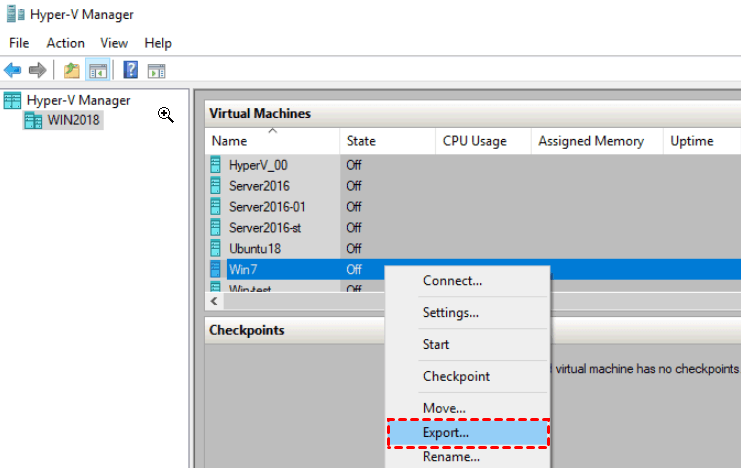Viewport: 741px width, 468px height.
Task: Click the Server2016-st virtual machine icon
Action: 215,227
